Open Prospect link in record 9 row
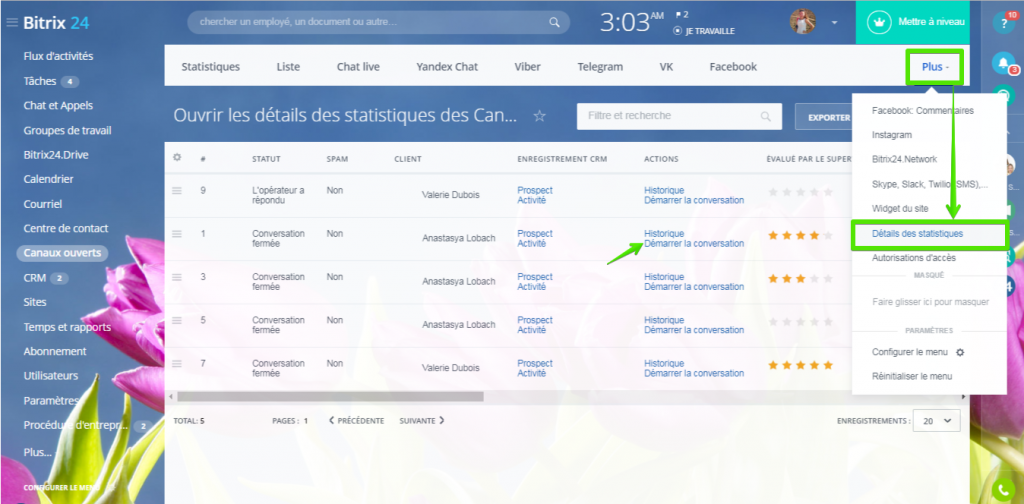The width and height of the screenshot is (1024, 504). tap(535, 190)
